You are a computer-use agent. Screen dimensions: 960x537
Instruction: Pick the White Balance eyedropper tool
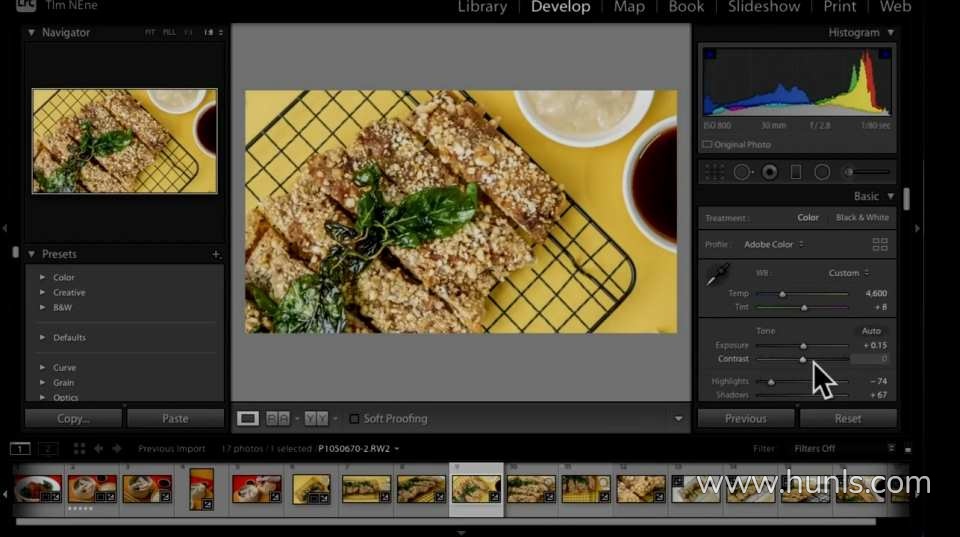(x=717, y=274)
